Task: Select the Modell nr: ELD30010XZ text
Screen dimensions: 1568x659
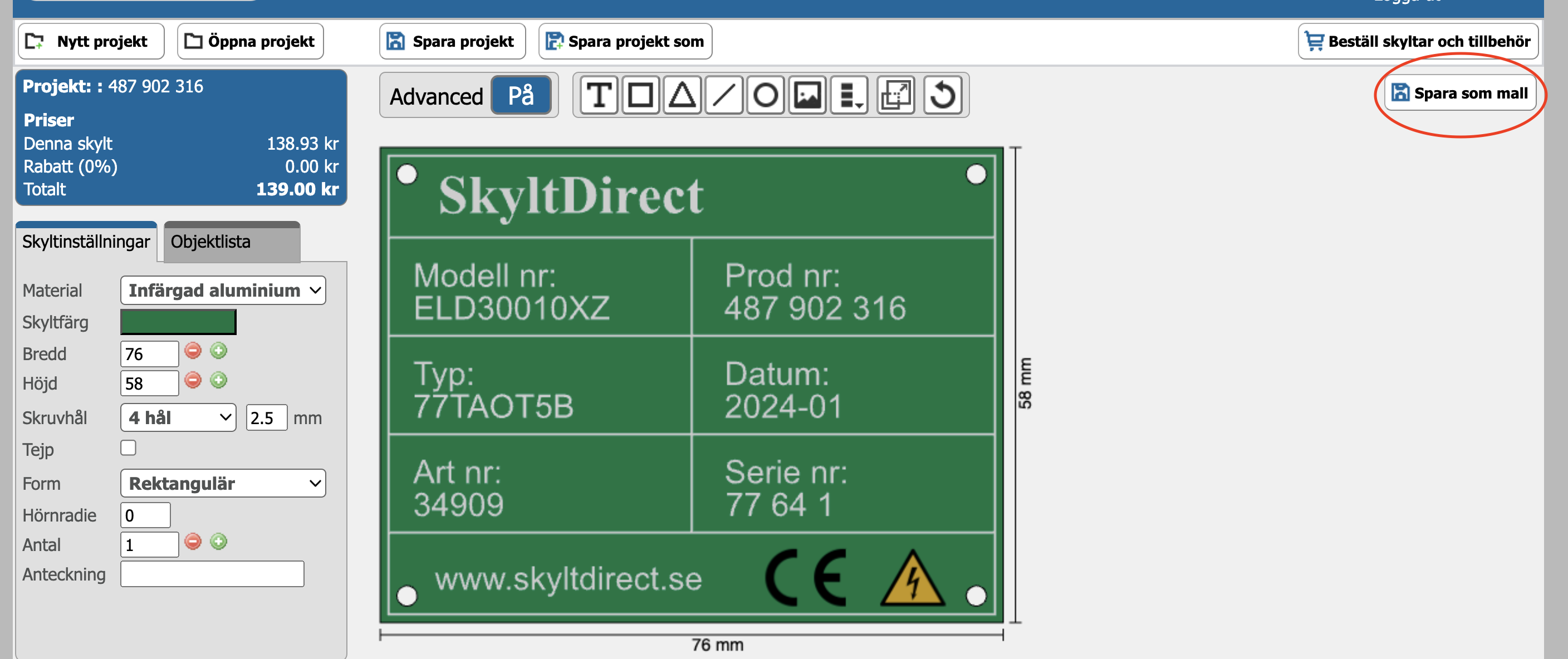Action: (x=511, y=292)
